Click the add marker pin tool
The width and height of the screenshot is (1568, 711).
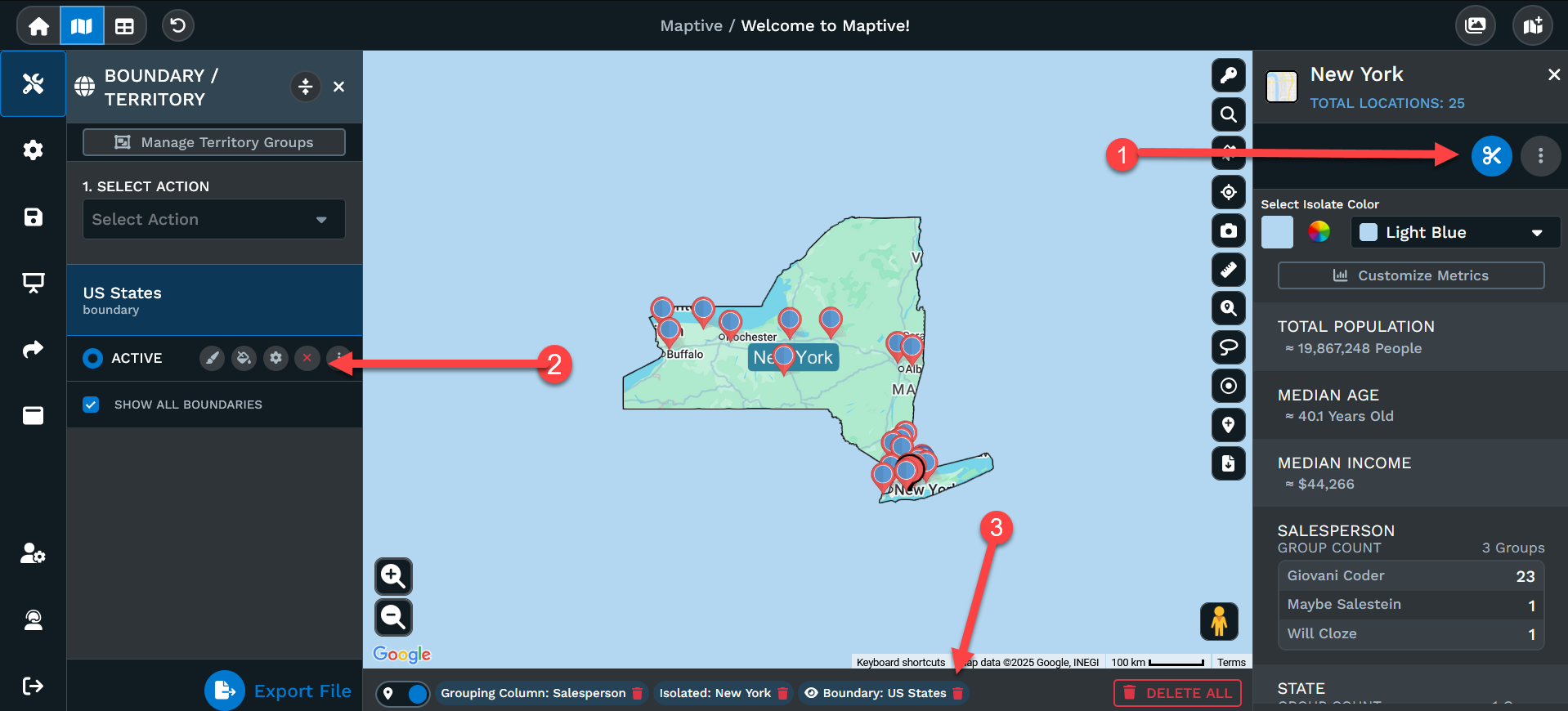[x=1228, y=425]
